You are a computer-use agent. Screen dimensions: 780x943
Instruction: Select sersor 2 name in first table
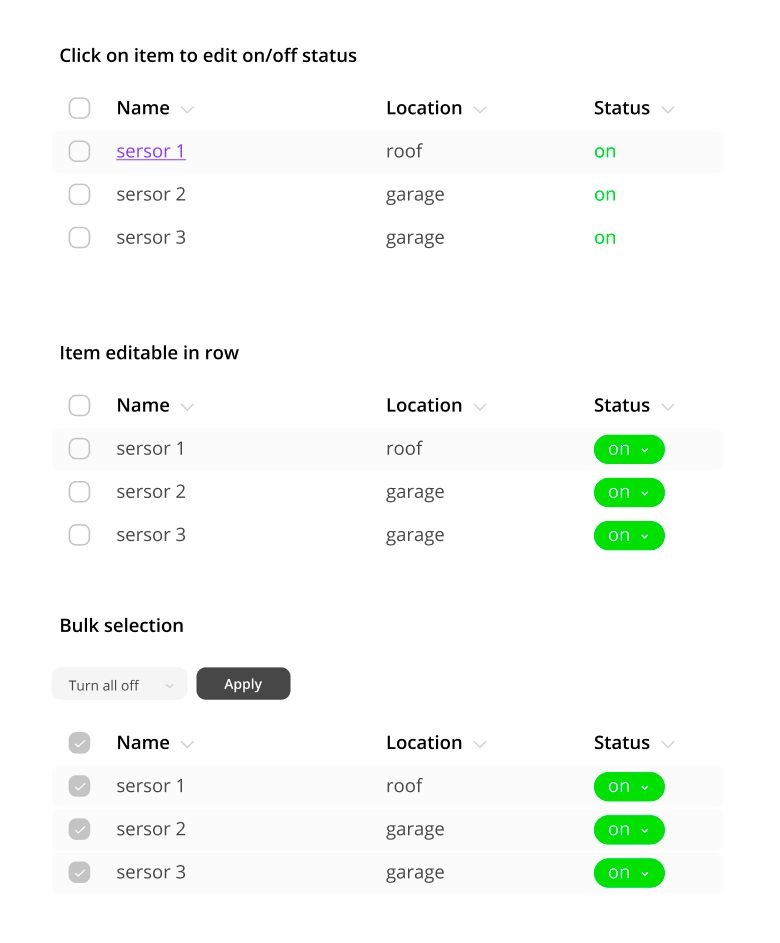(151, 194)
